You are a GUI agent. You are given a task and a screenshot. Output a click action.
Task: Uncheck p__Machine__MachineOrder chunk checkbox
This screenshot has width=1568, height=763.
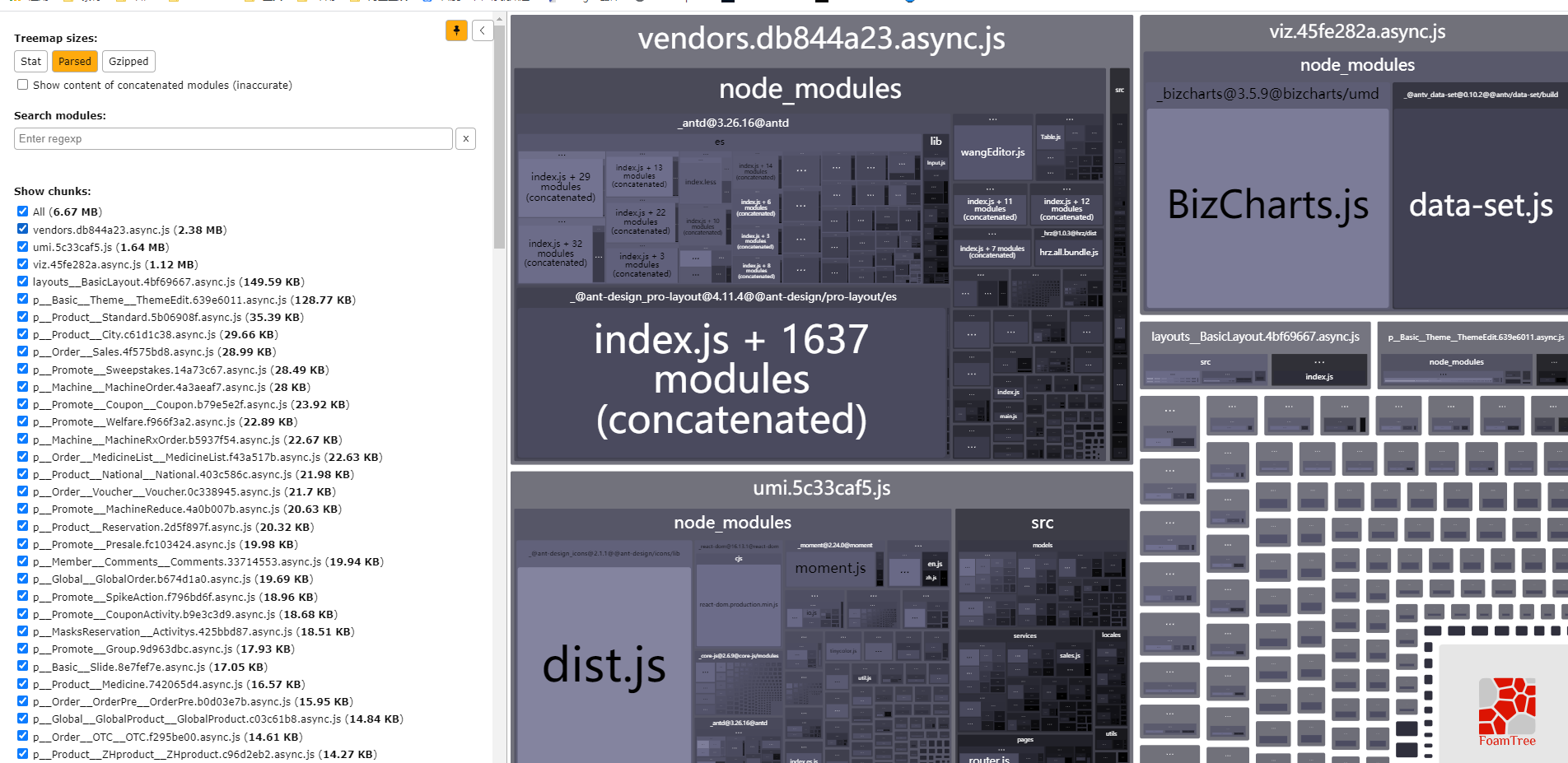tap(23, 387)
